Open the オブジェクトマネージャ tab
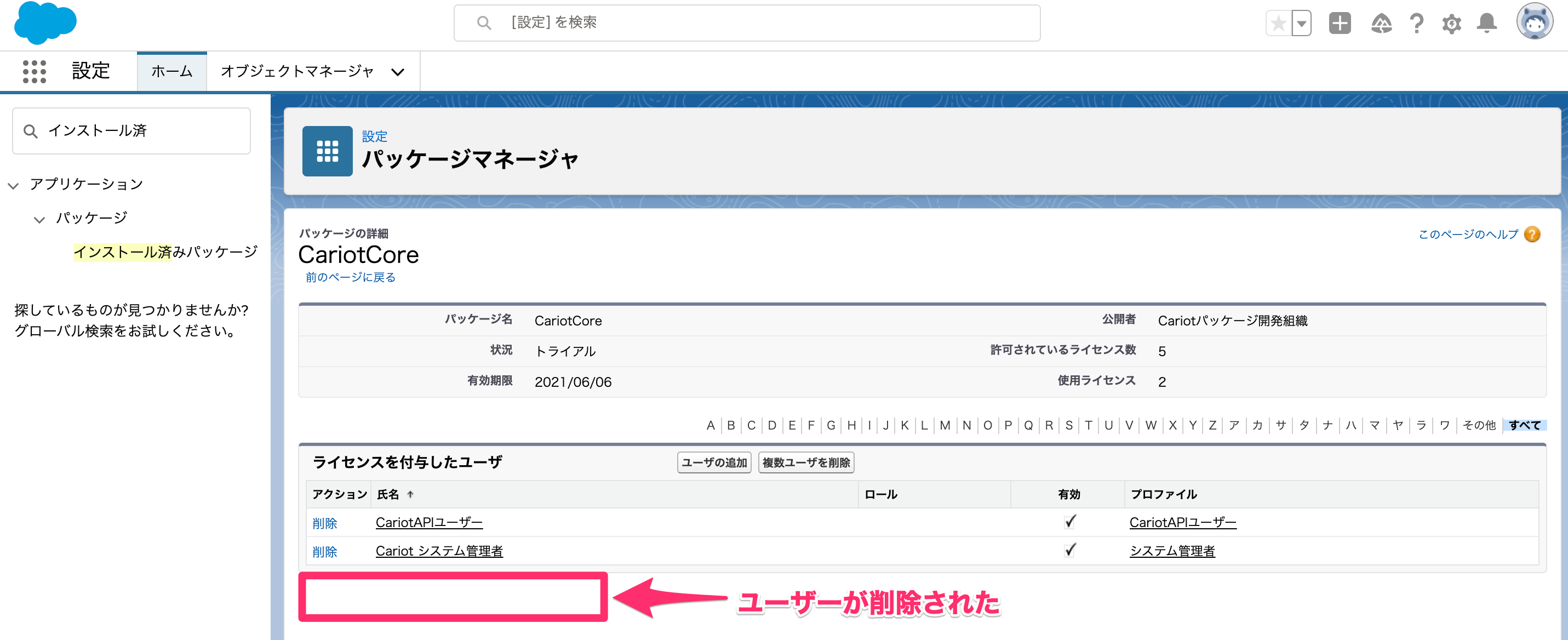Image resolution: width=1568 pixels, height=640 pixels. pos(297,71)
